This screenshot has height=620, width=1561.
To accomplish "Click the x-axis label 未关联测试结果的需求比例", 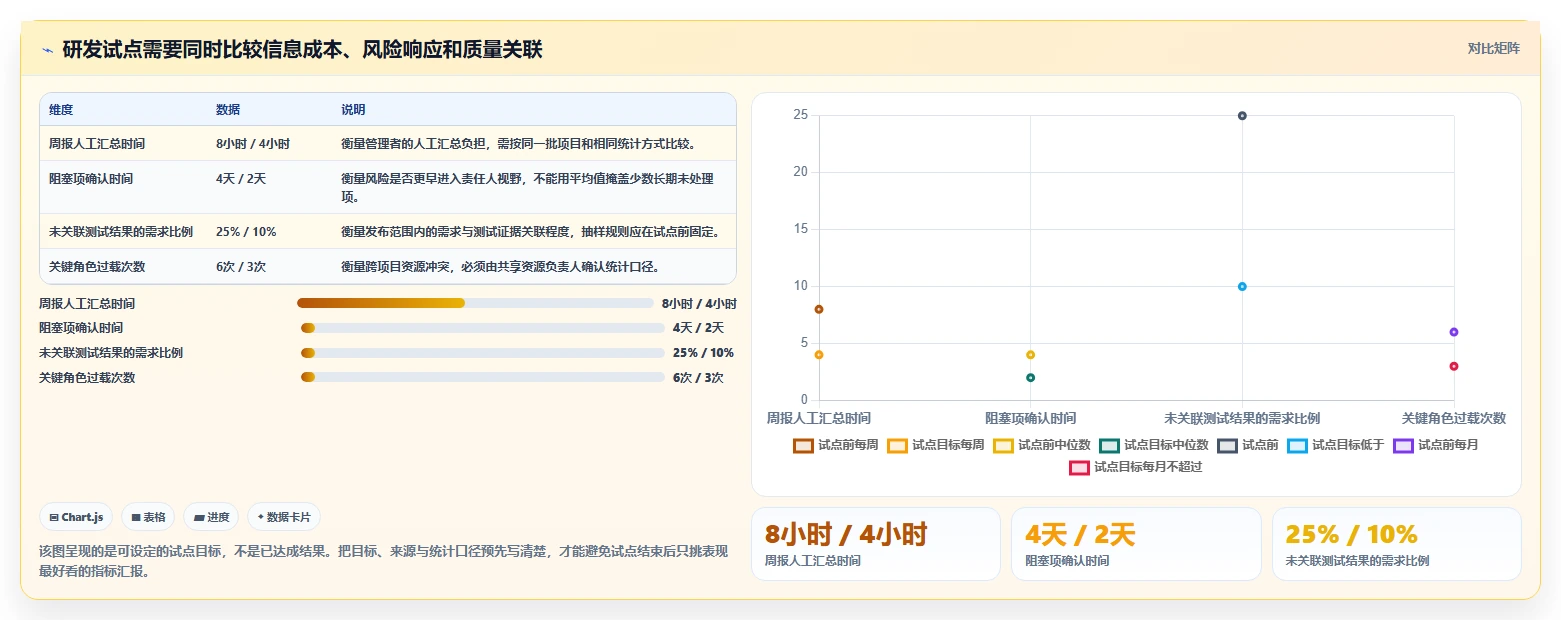I will (x=1242, y=418).
